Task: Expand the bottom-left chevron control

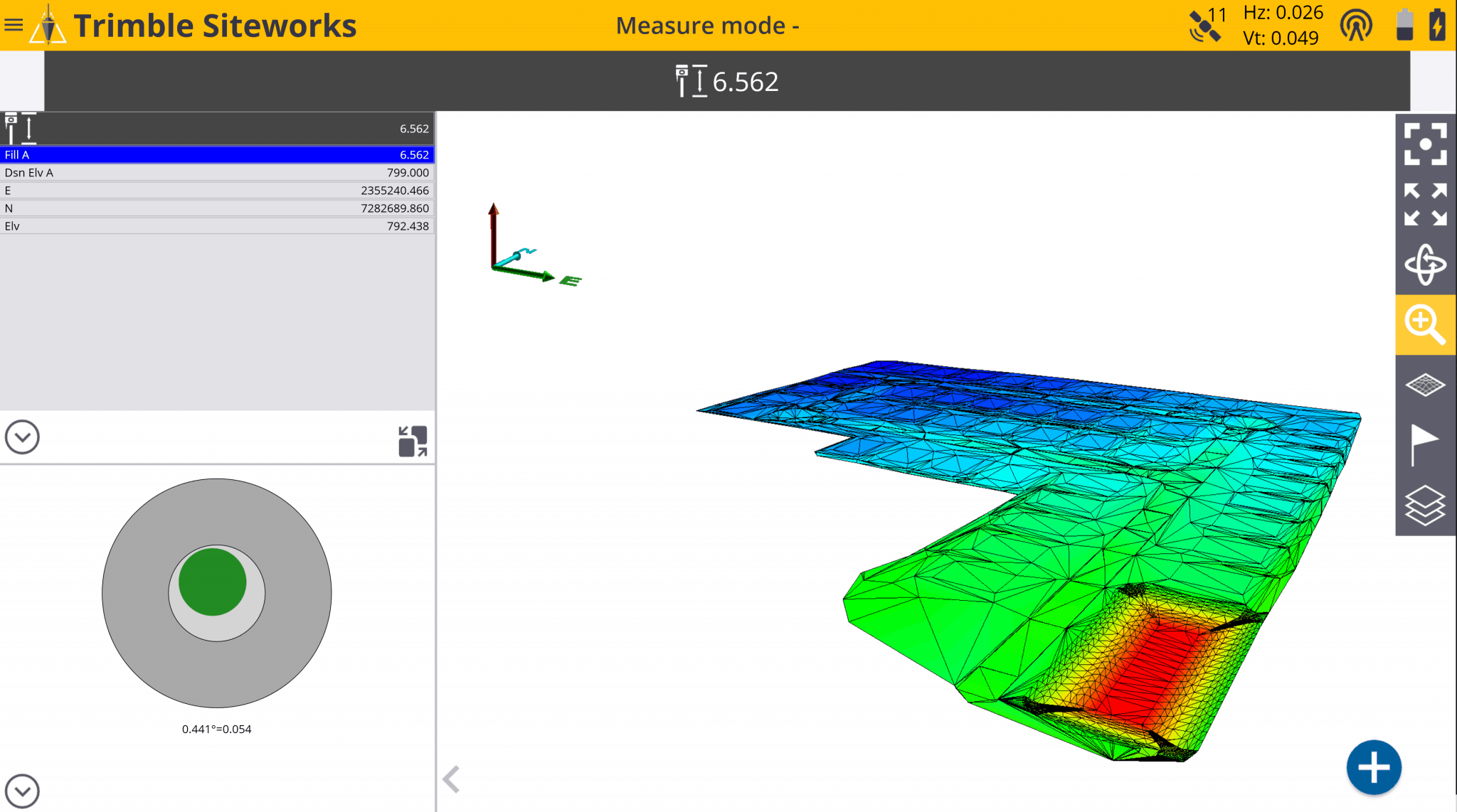Action: point(22,791)
